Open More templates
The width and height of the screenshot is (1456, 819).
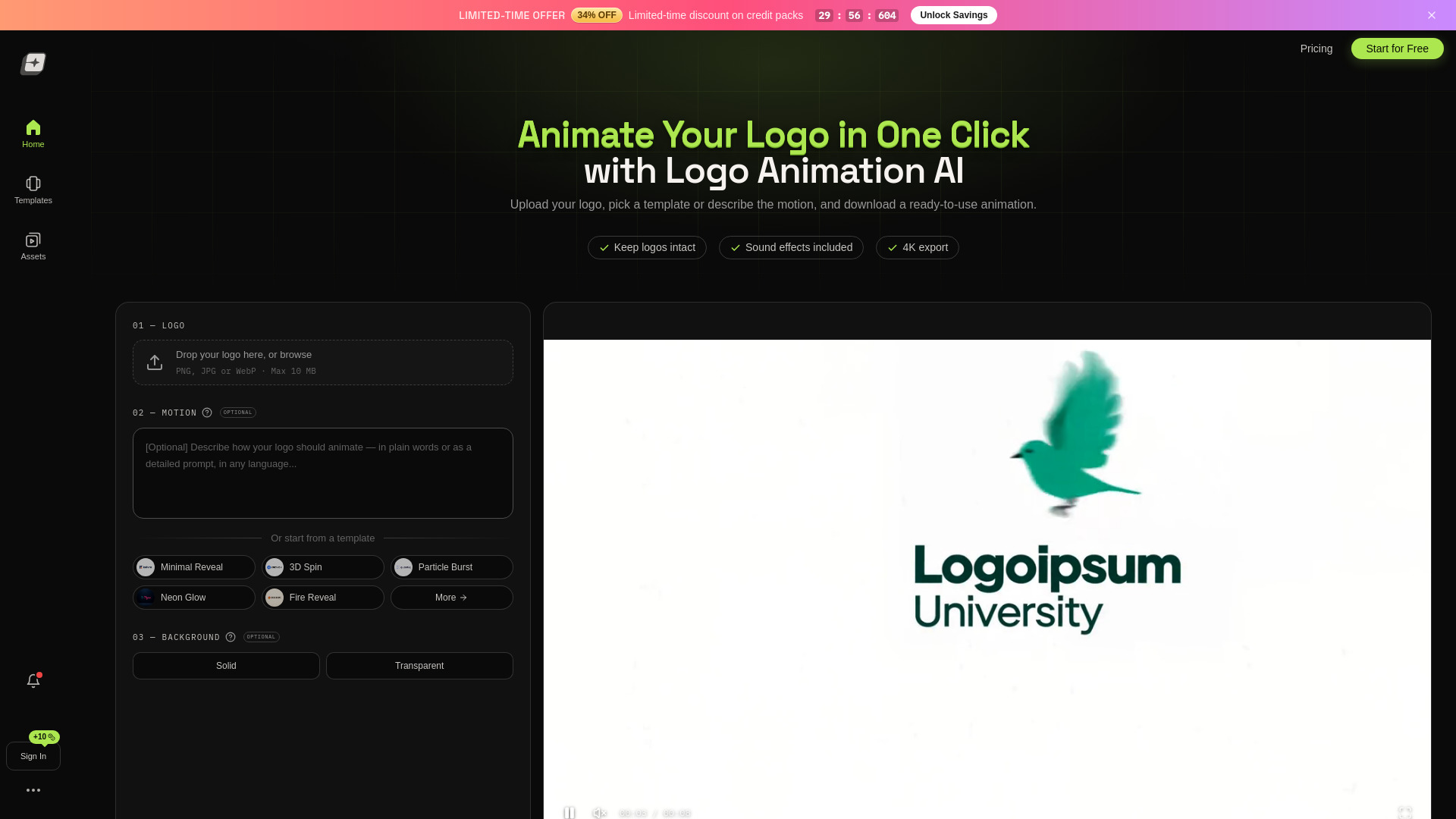tap(452, 598)
